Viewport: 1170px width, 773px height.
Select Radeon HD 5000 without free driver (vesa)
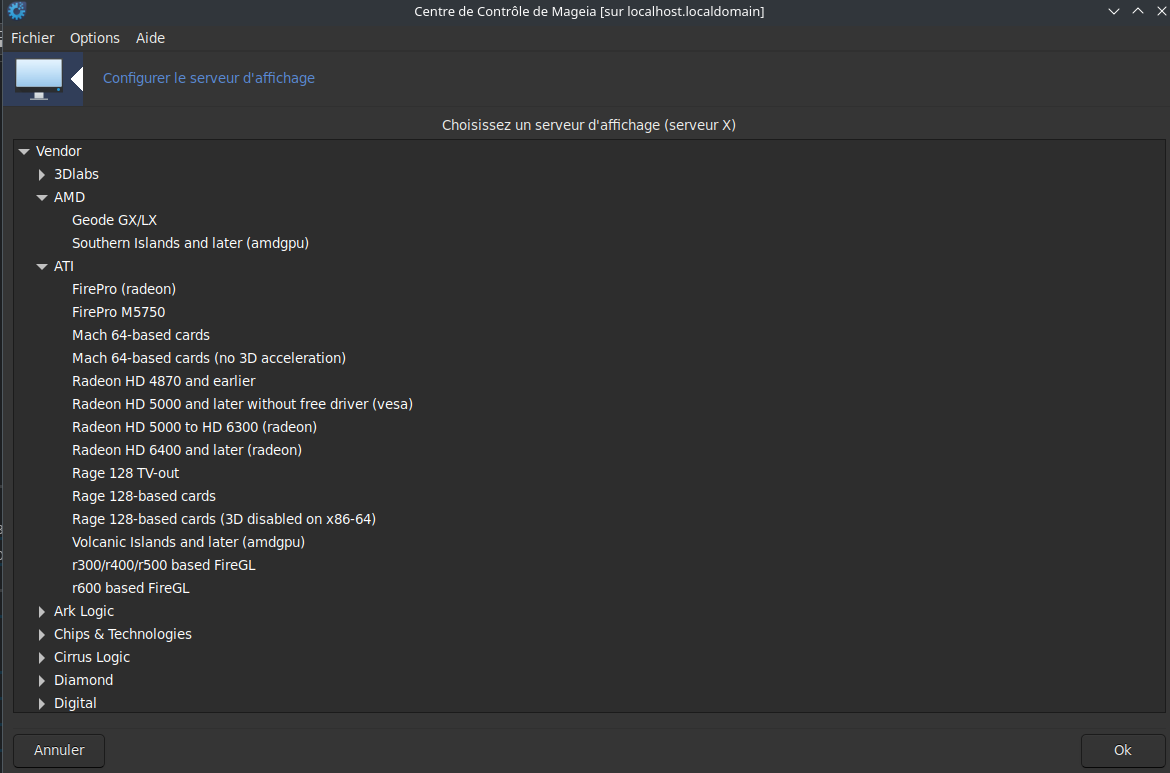243,404
